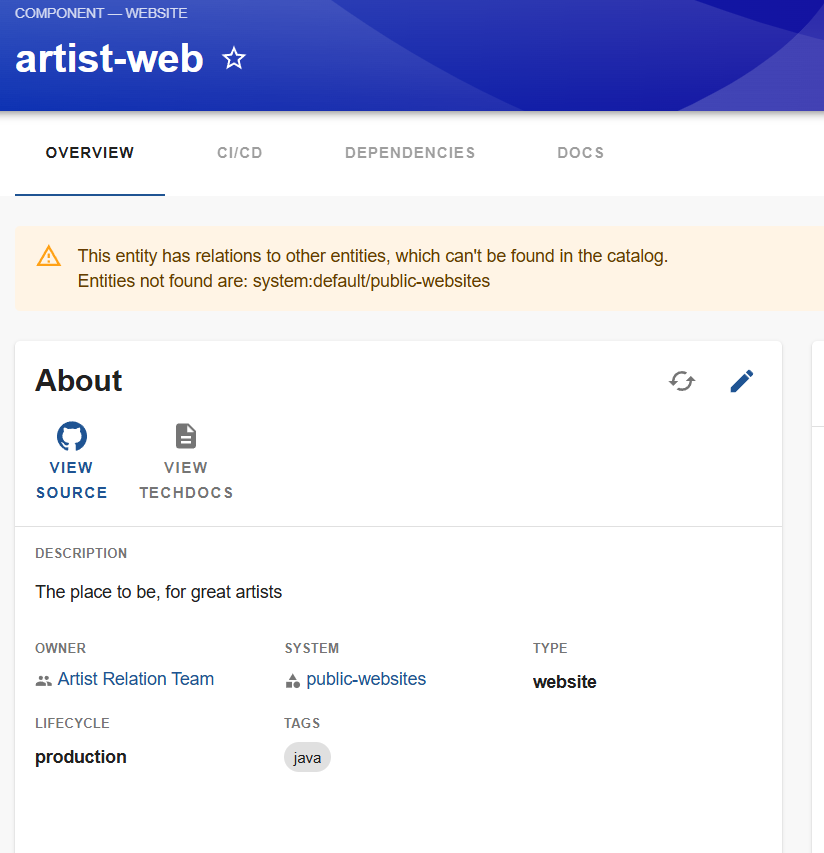Click the orange warning triangle icon
The height and width of the screenshot is (853, 824).
tap(49, 256)
